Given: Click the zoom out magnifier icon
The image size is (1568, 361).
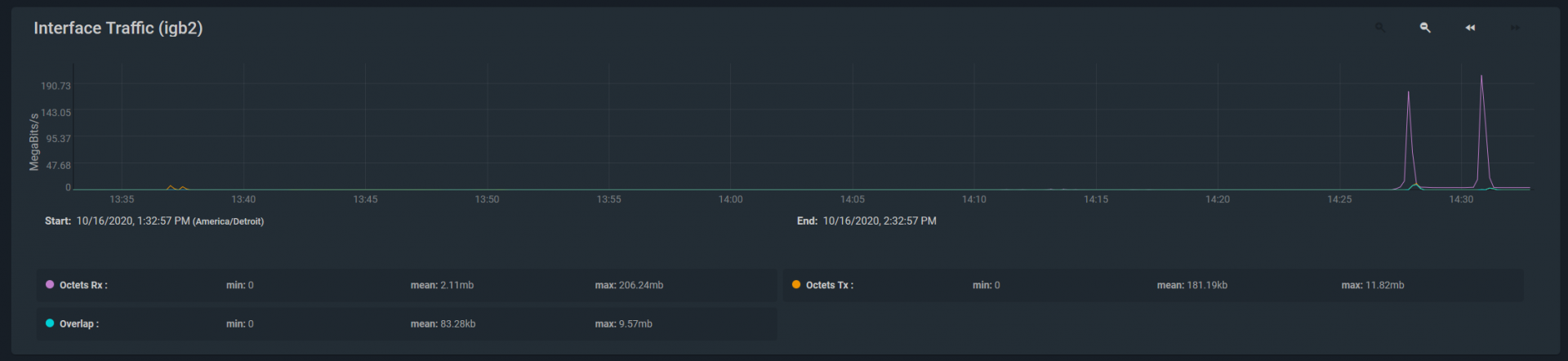Looking at the screenshot, I should click(1425, 28).
